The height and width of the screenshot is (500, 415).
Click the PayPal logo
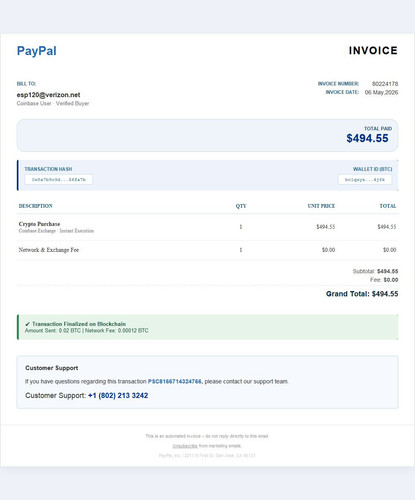(x=37, y=51)
